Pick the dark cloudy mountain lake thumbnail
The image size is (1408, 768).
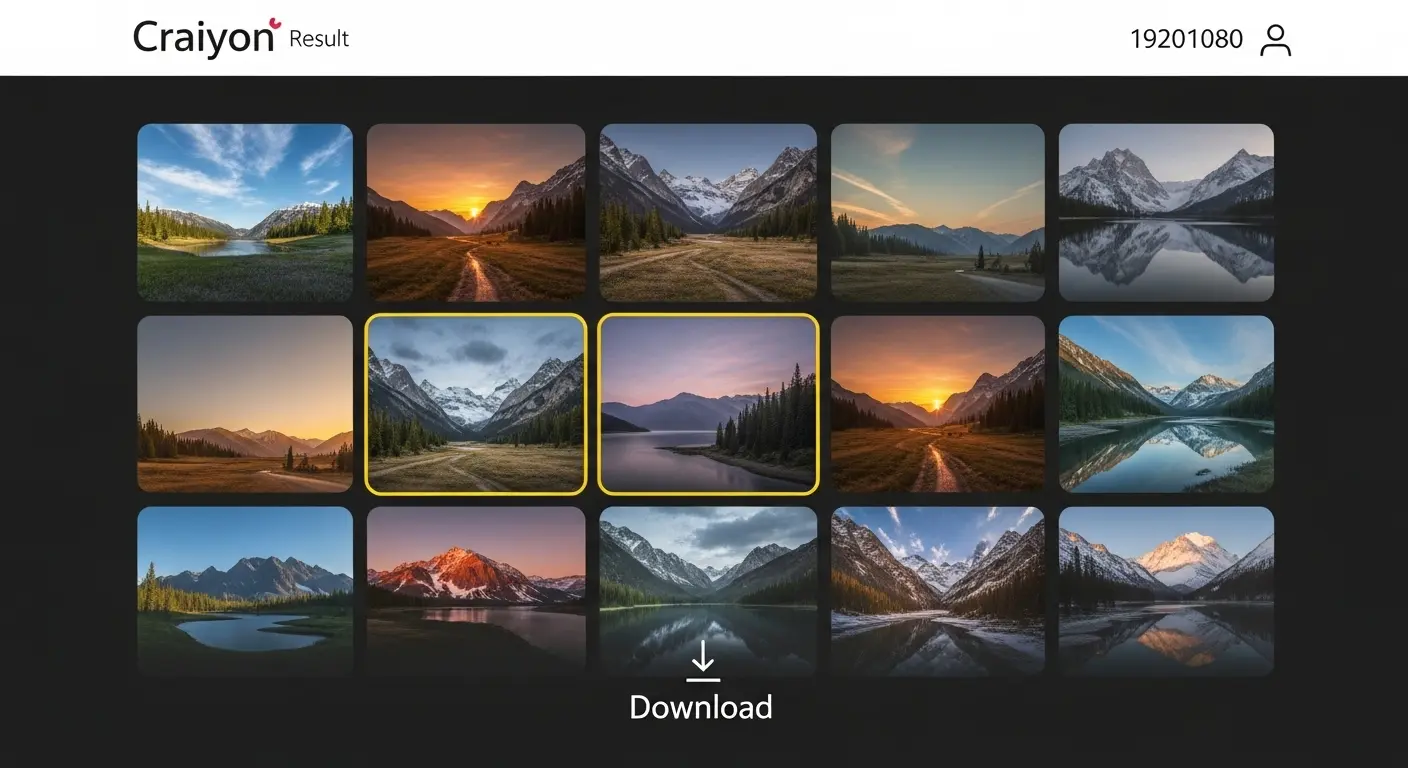(708, 580)
